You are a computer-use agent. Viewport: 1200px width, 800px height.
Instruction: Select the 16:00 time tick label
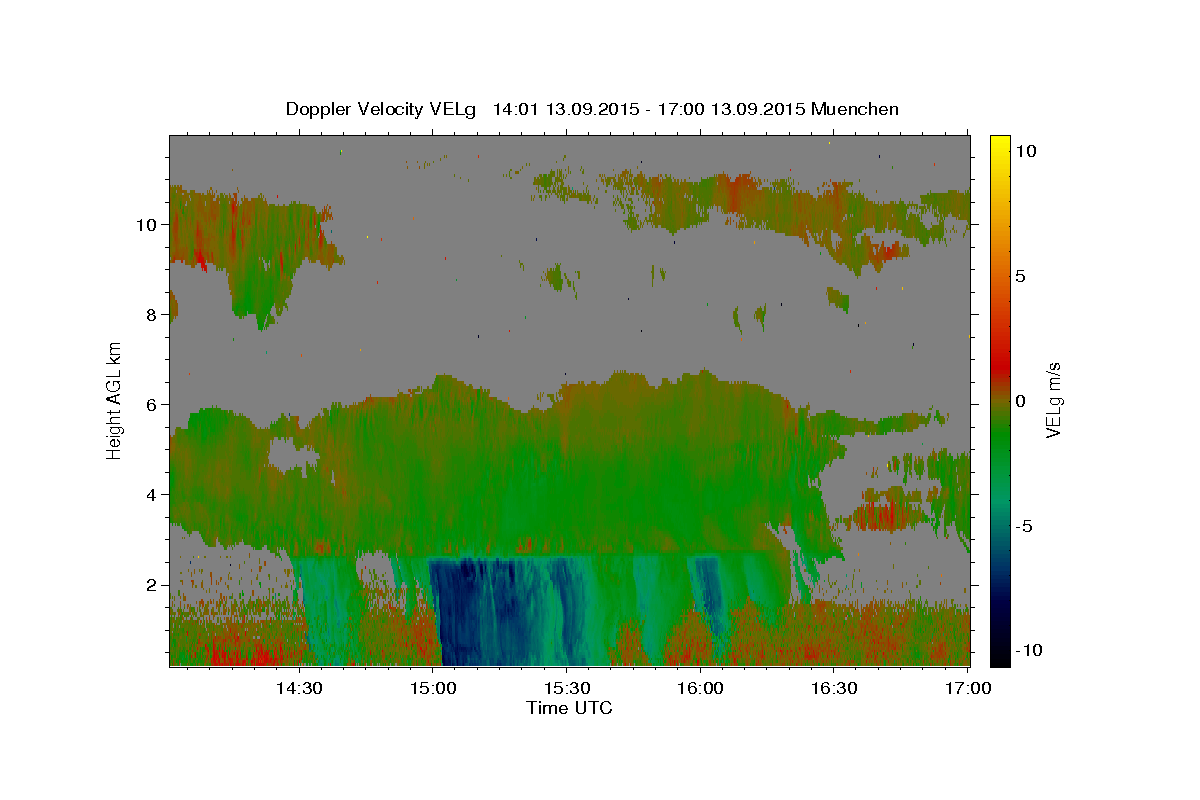click(x=700, y=688)
